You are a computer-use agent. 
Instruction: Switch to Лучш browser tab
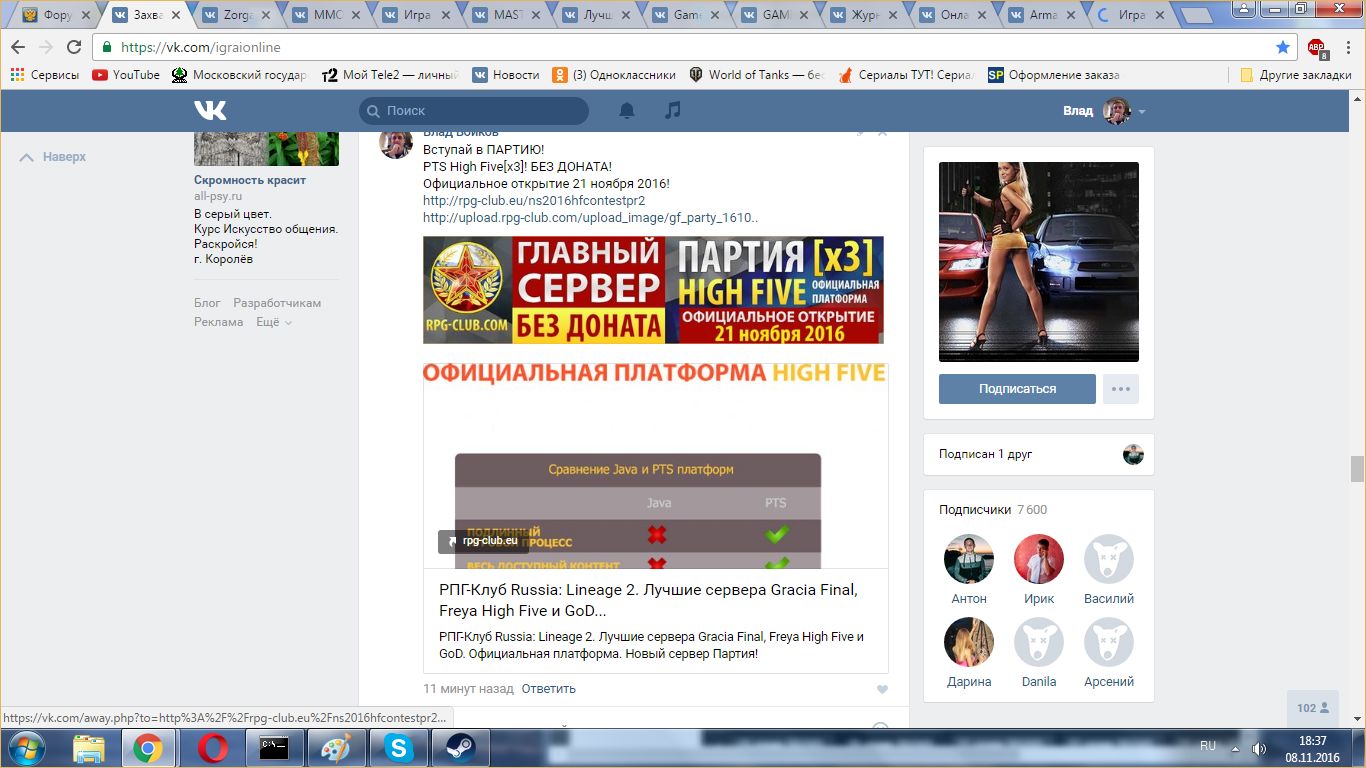[595, 15]
